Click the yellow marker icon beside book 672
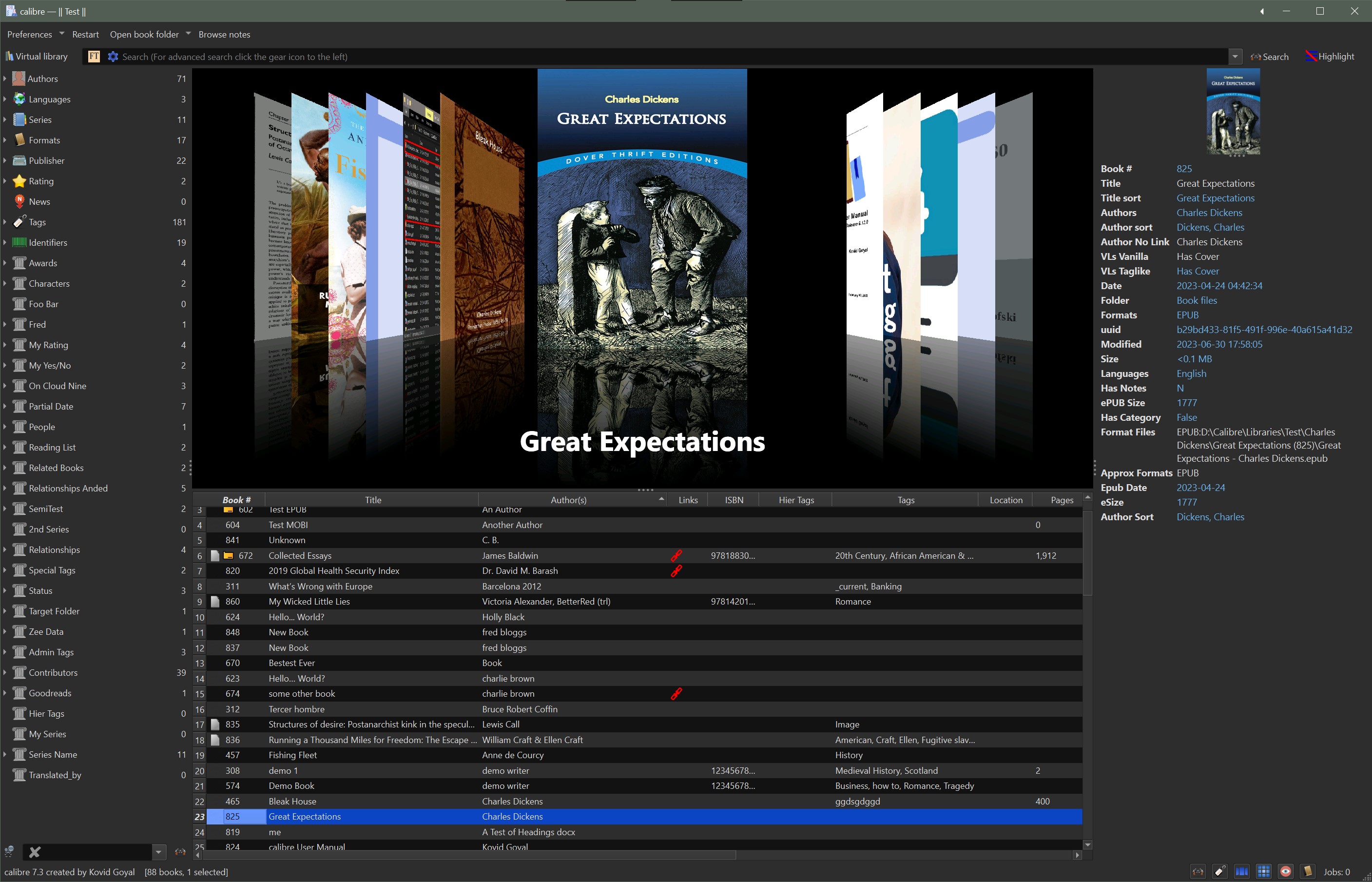The image size is (1372, 882). point(228,555)
